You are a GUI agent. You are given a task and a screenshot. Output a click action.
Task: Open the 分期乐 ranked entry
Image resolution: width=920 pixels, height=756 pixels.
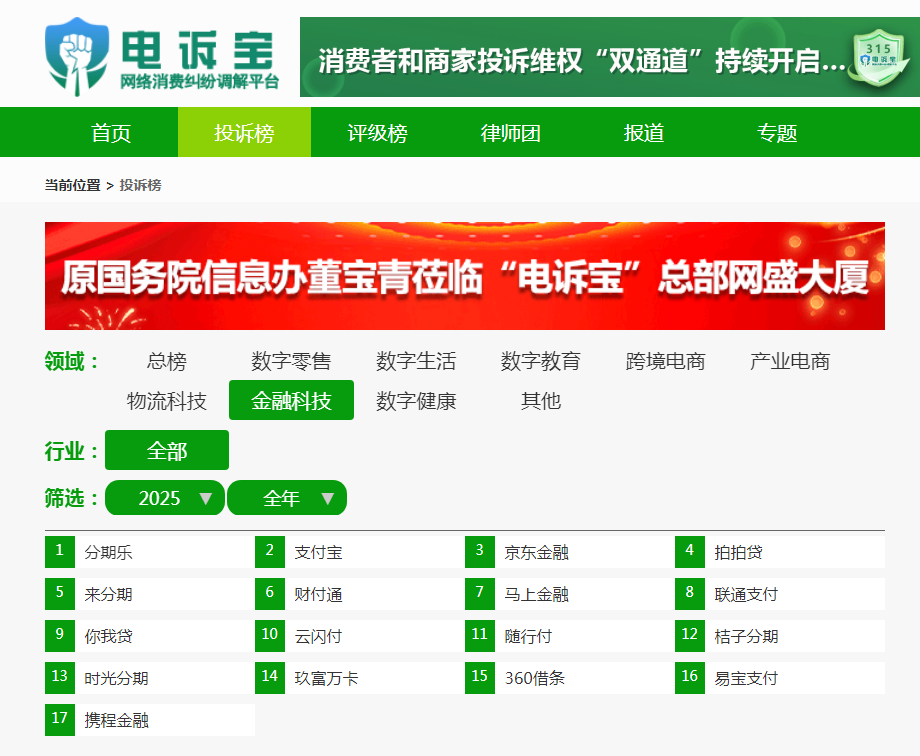pos(108,552)
